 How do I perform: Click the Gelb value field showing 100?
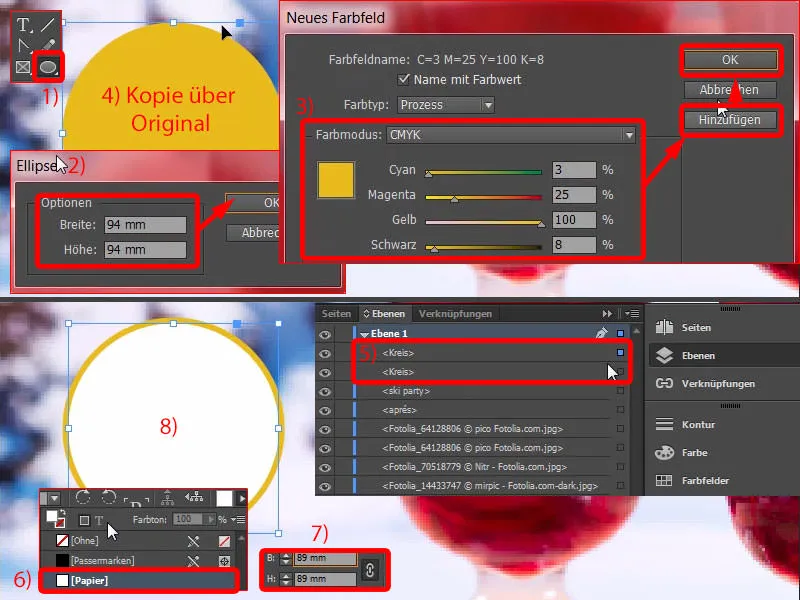[x=574, y=220]
